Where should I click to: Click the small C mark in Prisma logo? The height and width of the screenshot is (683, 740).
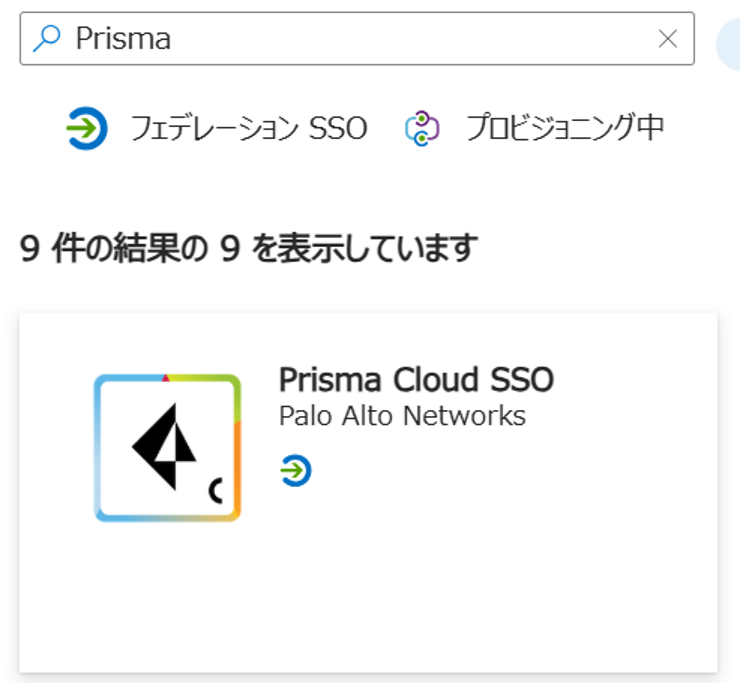(215, 490)
